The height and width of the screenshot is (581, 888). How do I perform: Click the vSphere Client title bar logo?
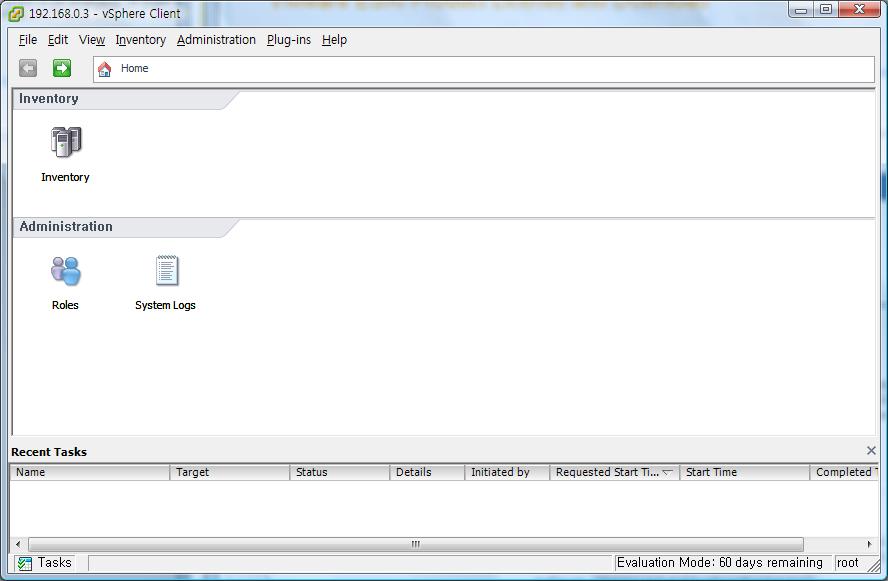(16, 13)
